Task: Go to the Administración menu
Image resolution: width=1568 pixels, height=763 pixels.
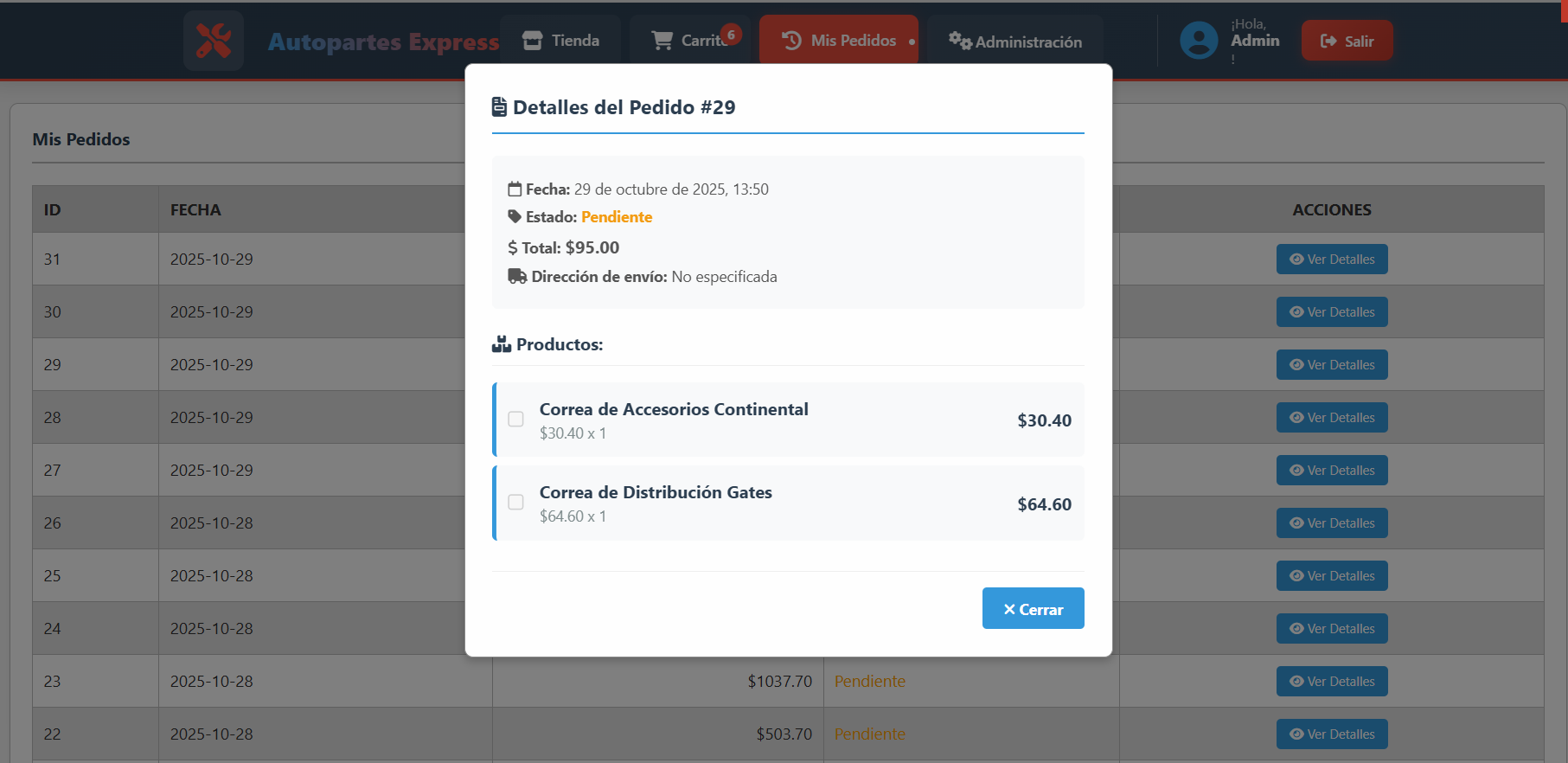Action: click(1014, 42)
